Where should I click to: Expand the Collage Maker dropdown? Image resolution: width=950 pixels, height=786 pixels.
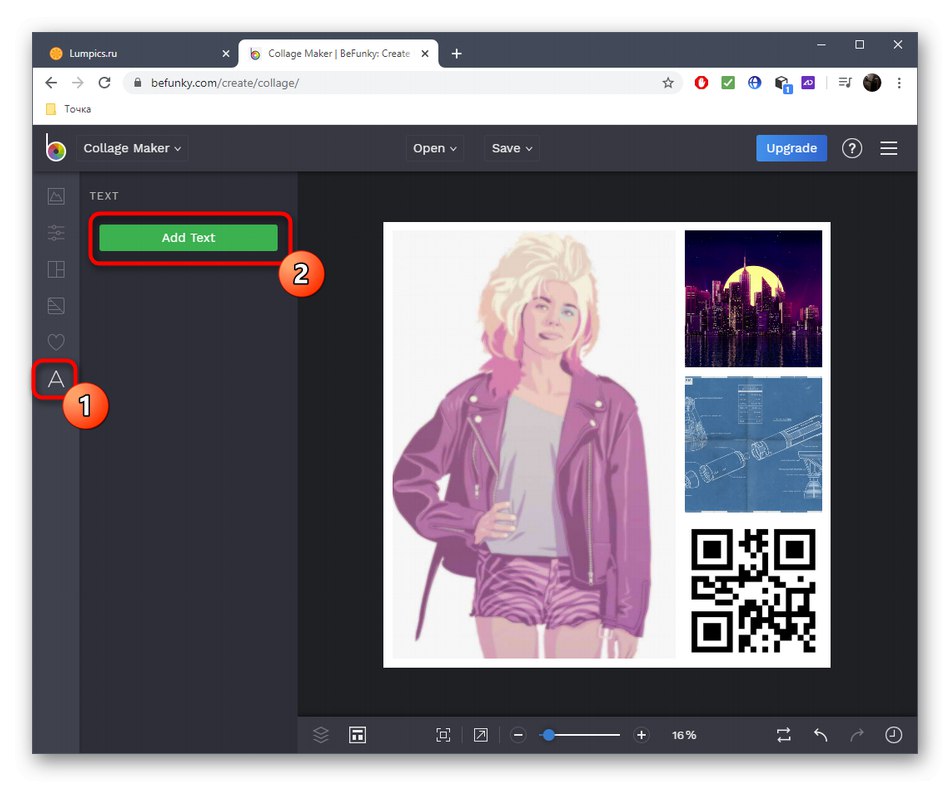132,148
